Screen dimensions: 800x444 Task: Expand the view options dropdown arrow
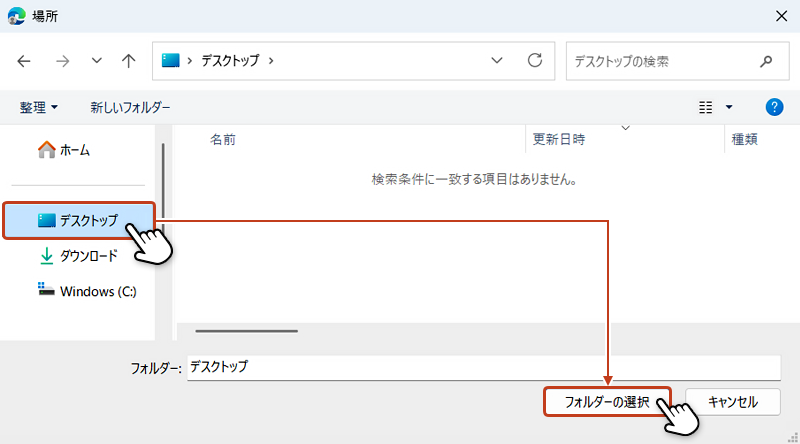pos(729,107)
